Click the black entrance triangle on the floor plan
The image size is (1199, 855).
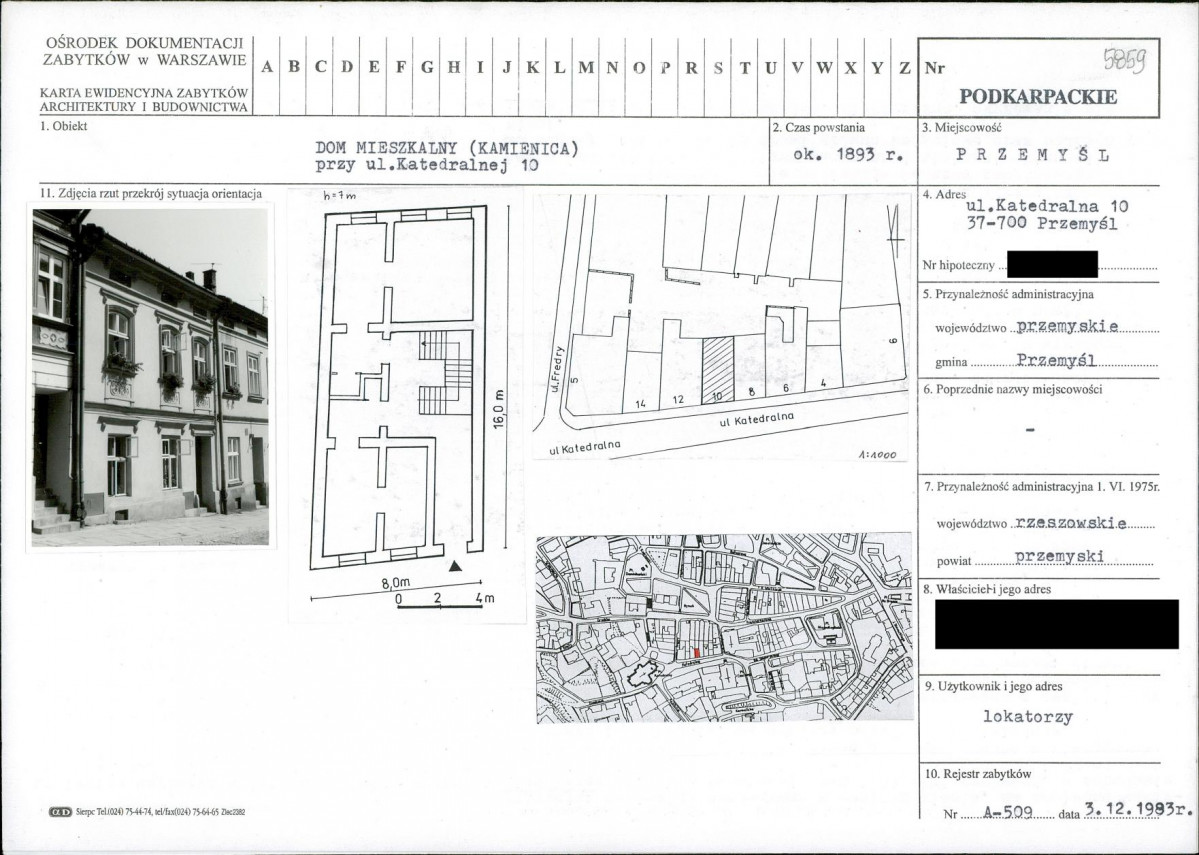click(x=456, y=566)
